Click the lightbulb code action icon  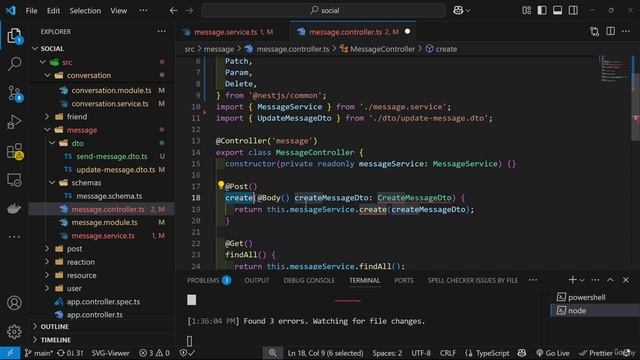click(x=220, y=185)
